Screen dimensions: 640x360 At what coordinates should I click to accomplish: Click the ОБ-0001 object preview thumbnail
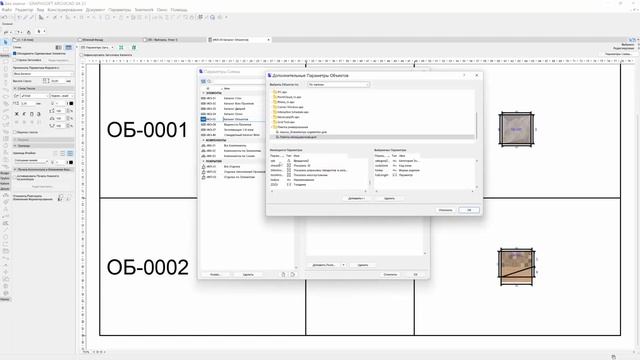(516, 129)
